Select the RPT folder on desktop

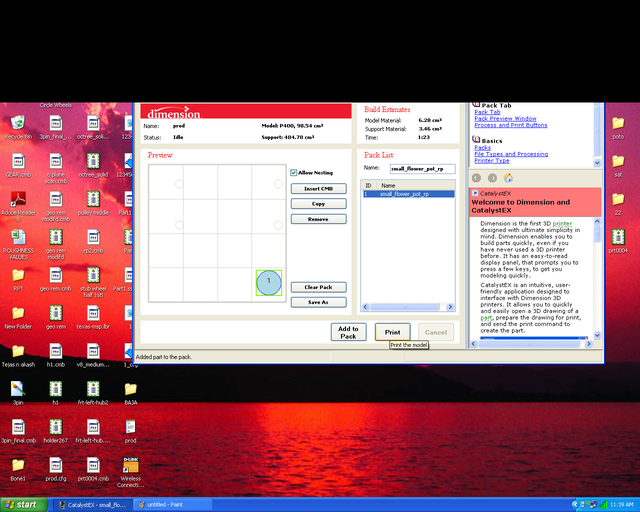[18, 280]
